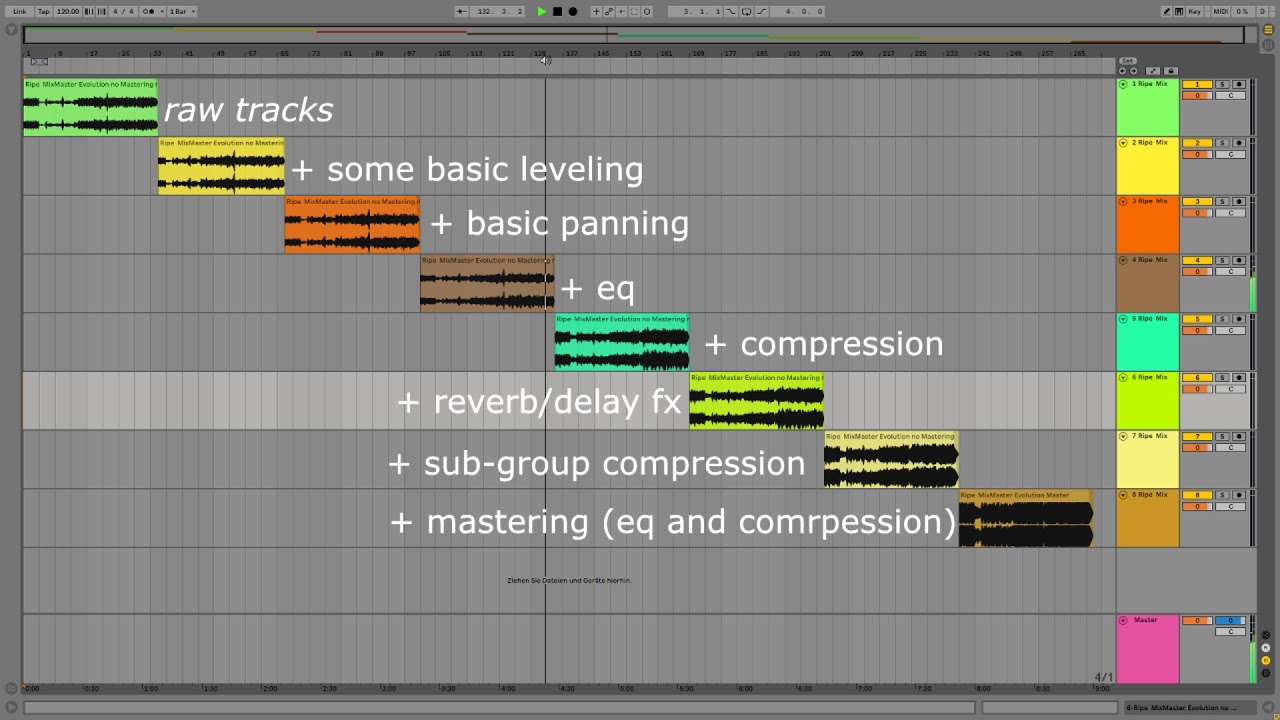Unfold track 5 Ripe Mix
Image resolution: width=1280 pixels, height=720 pixels.
pos(1123,319)
